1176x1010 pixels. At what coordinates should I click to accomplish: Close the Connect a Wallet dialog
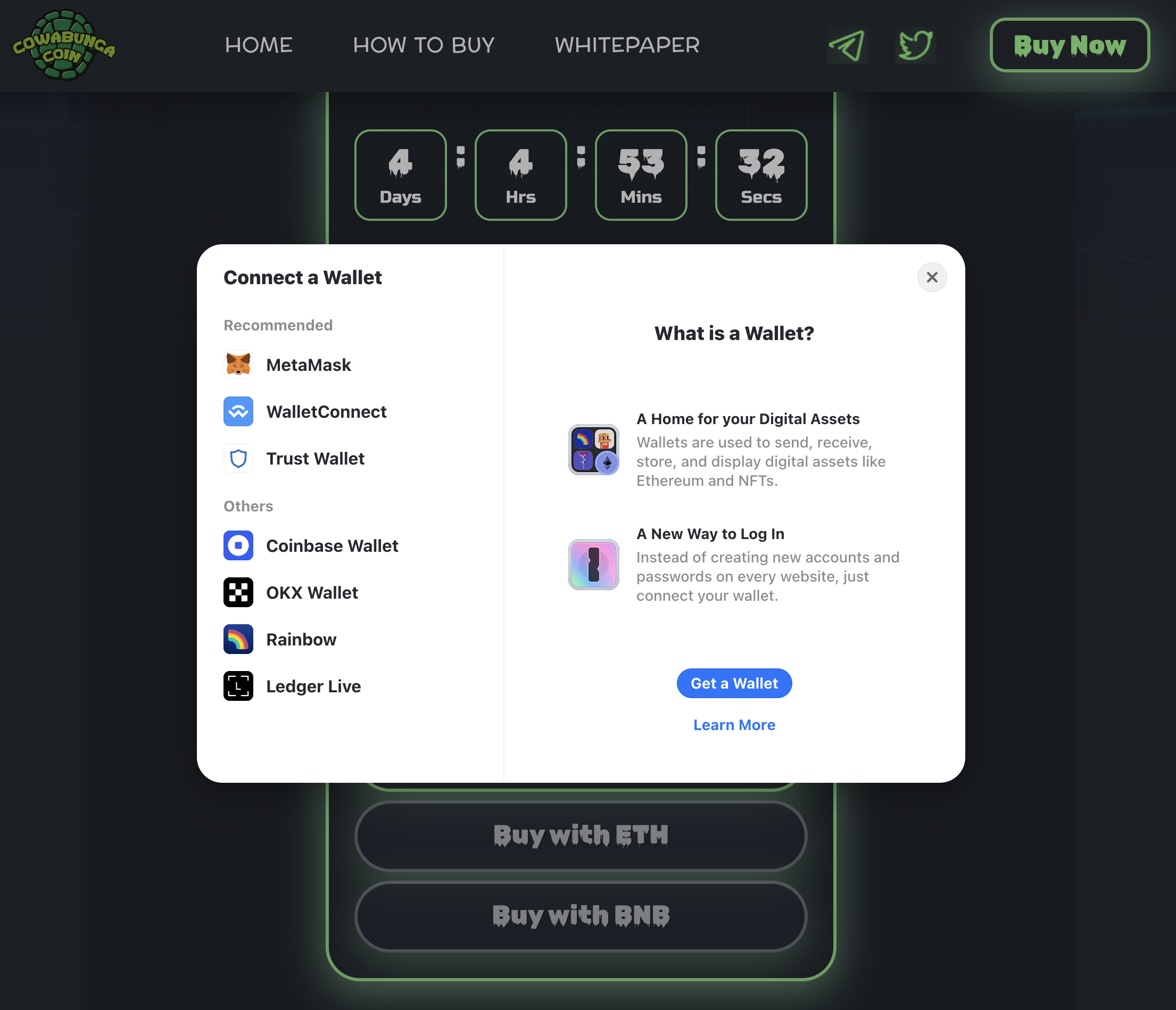tap(932, 278)
